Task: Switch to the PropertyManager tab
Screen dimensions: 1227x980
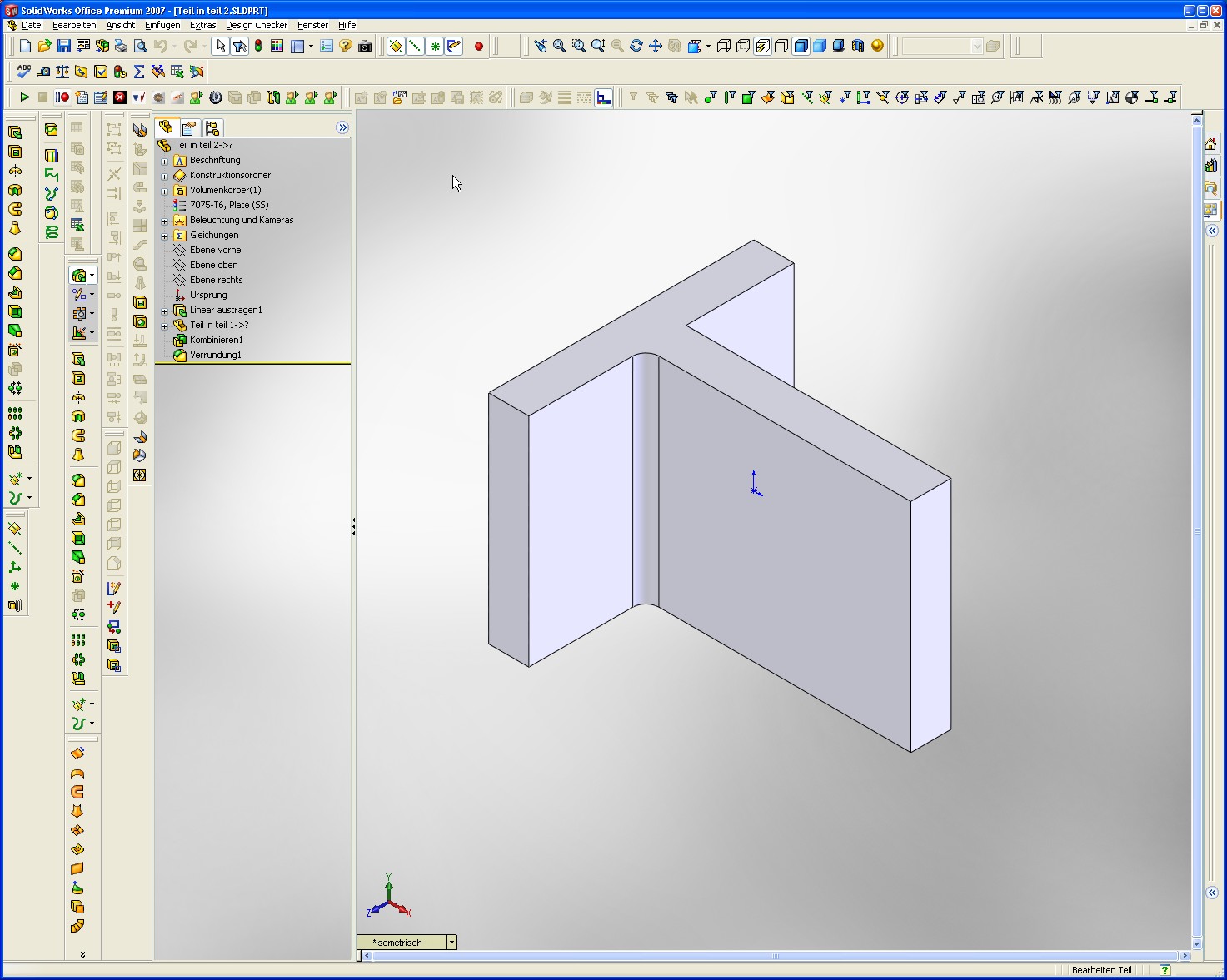Action: (x=189, y=127)
